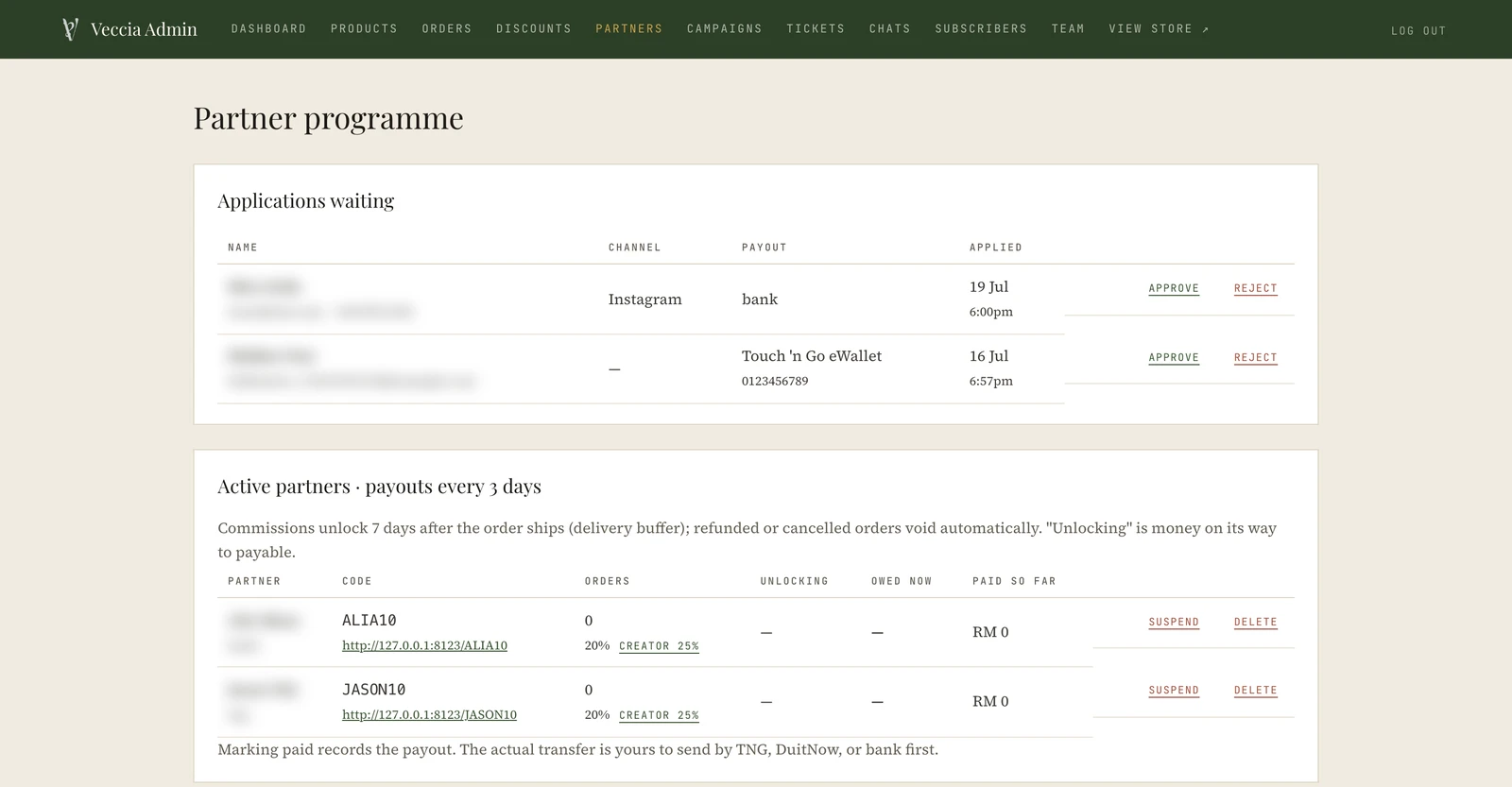Reject the Touch 'n Go eWallet application
The height and width of the screenshot is (787, 1512).
coord(1255,357)
